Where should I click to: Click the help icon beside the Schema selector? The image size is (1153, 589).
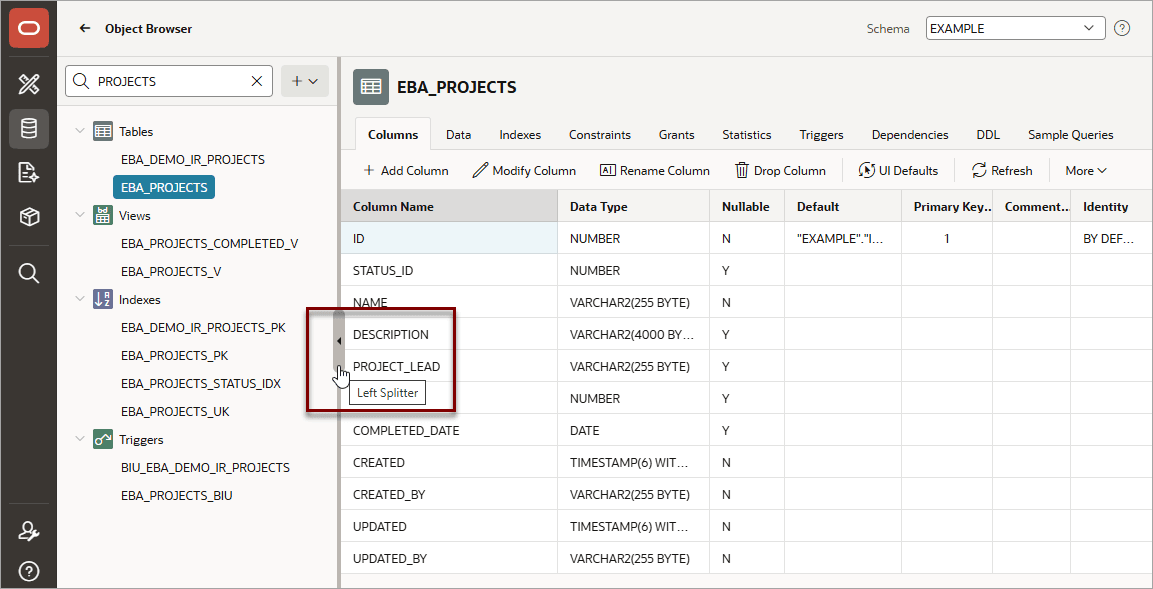[1121, 29]
